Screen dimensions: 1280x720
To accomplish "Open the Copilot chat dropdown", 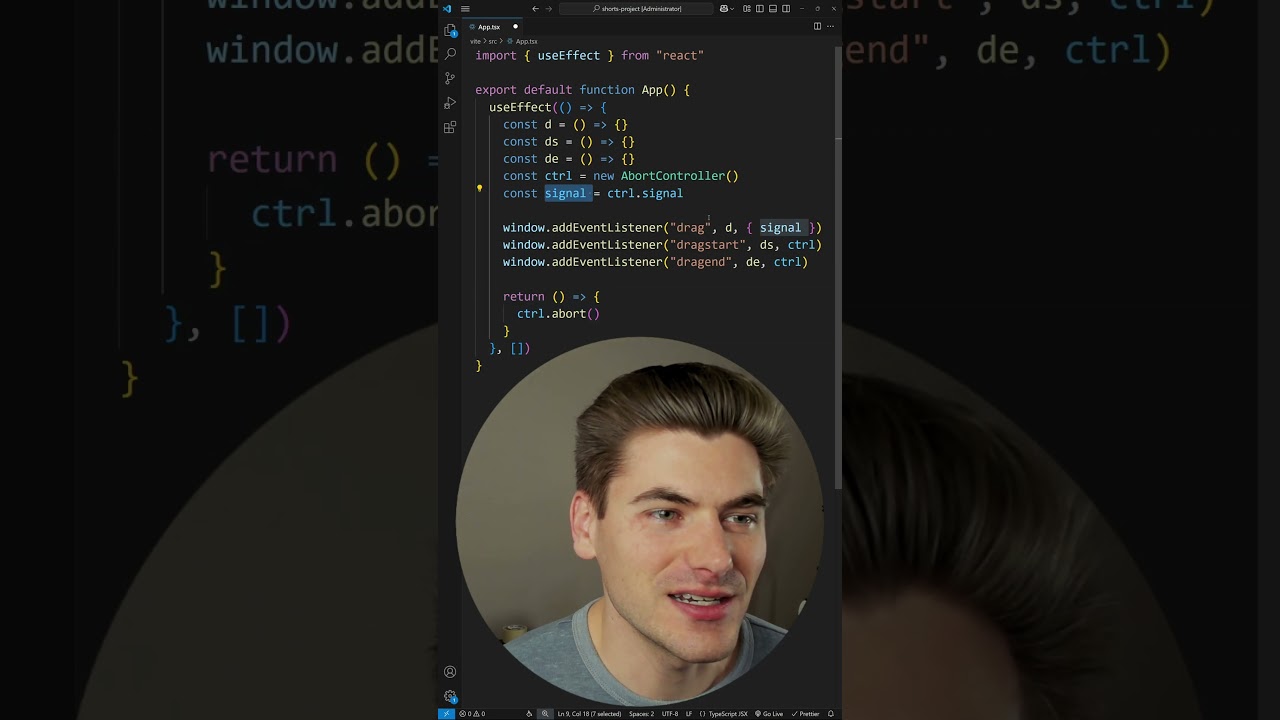I will click(x=727, y=9).
